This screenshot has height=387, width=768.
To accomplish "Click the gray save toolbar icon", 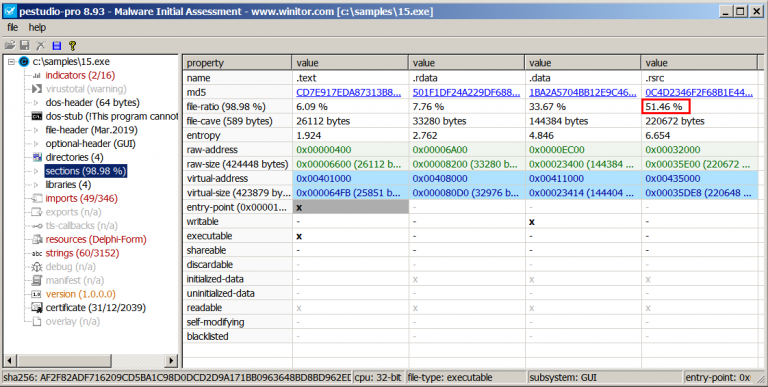I will point(24,46).
